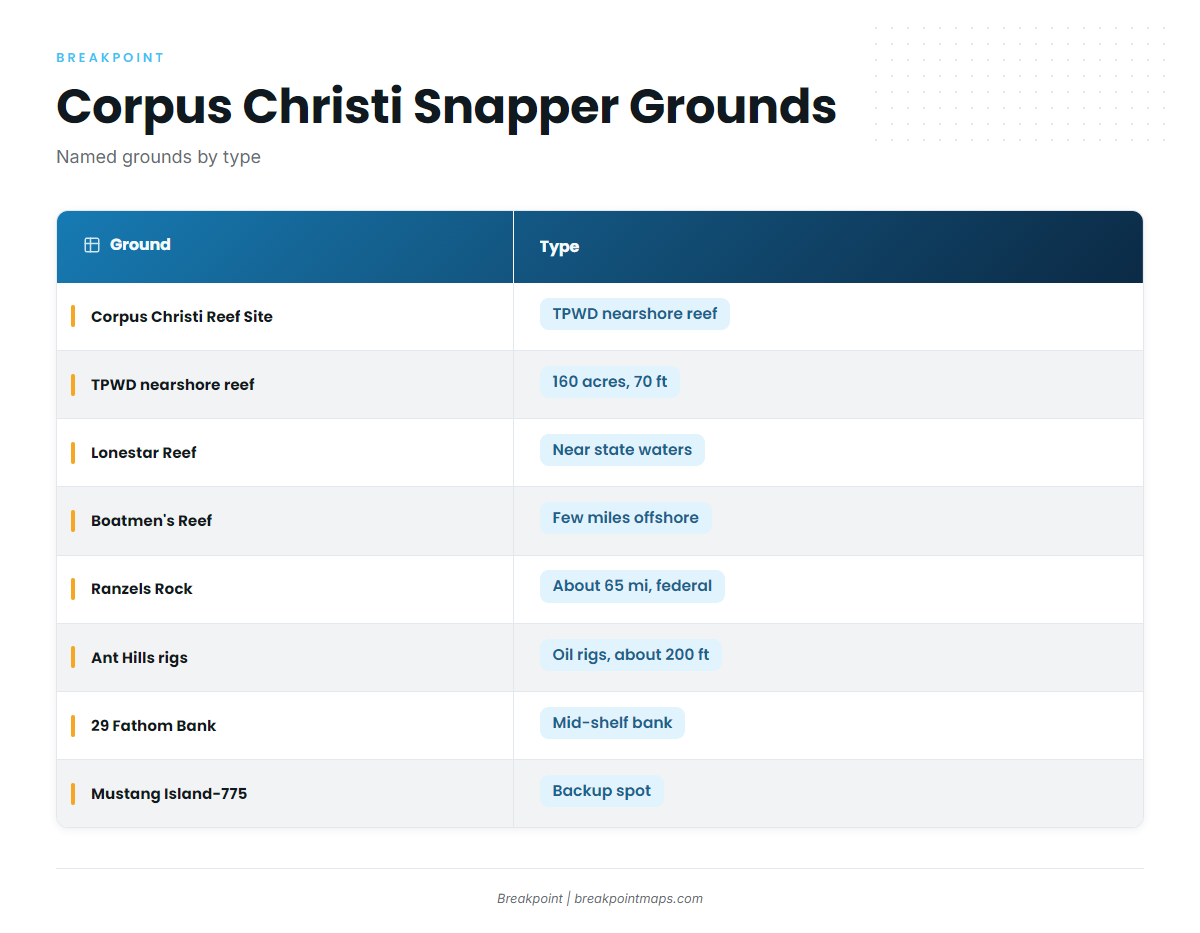Click the Ant Hills rigs row label

(139, 657)
